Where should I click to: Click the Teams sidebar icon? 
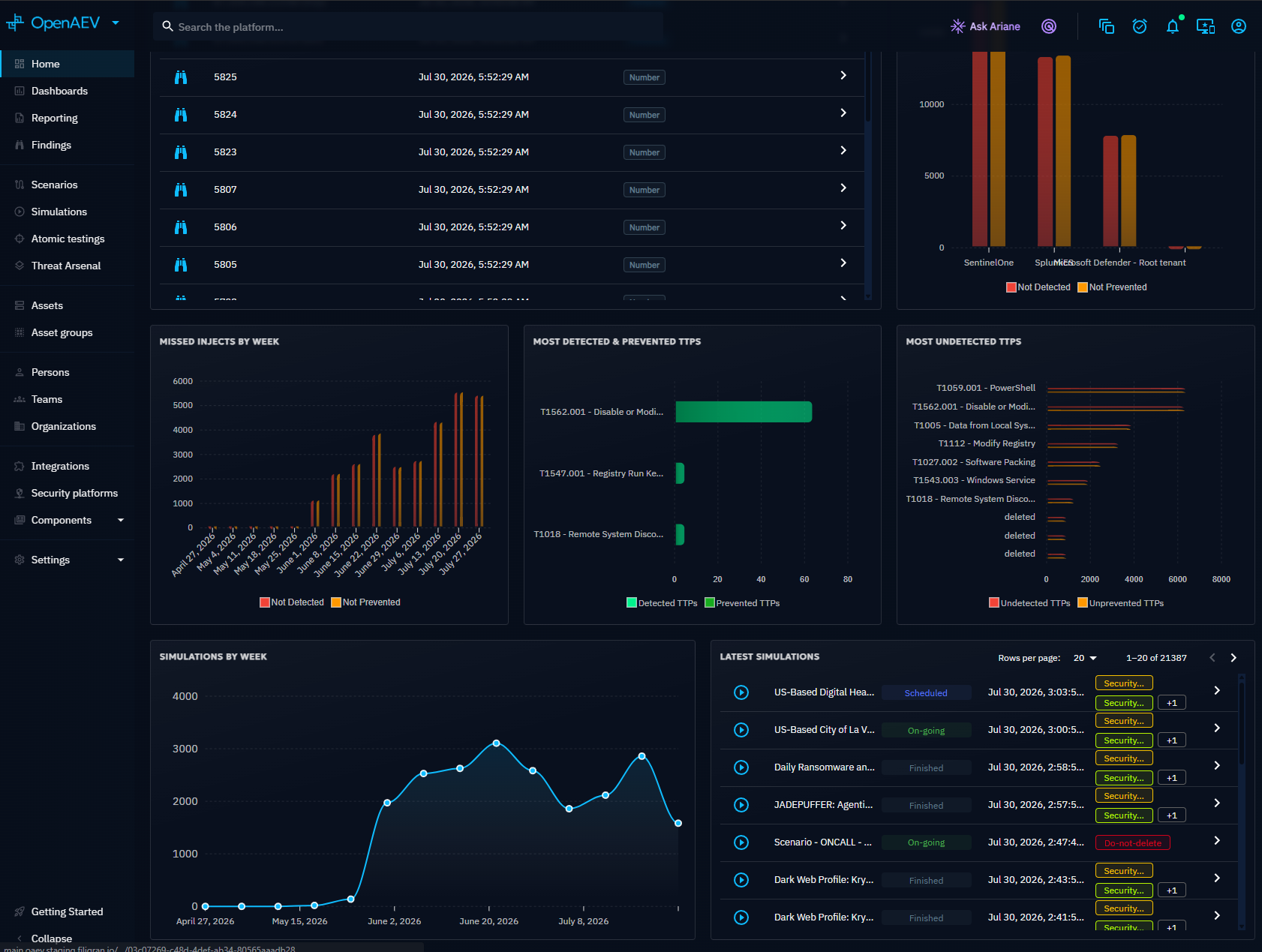tap(20, 399)
